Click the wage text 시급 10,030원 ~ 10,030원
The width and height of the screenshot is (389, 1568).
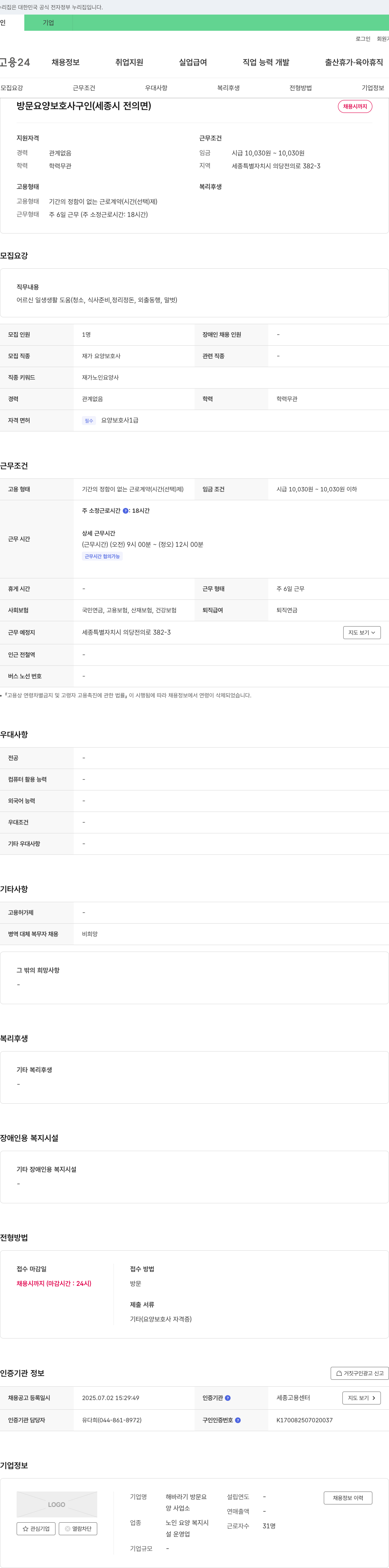click(268, 153)
